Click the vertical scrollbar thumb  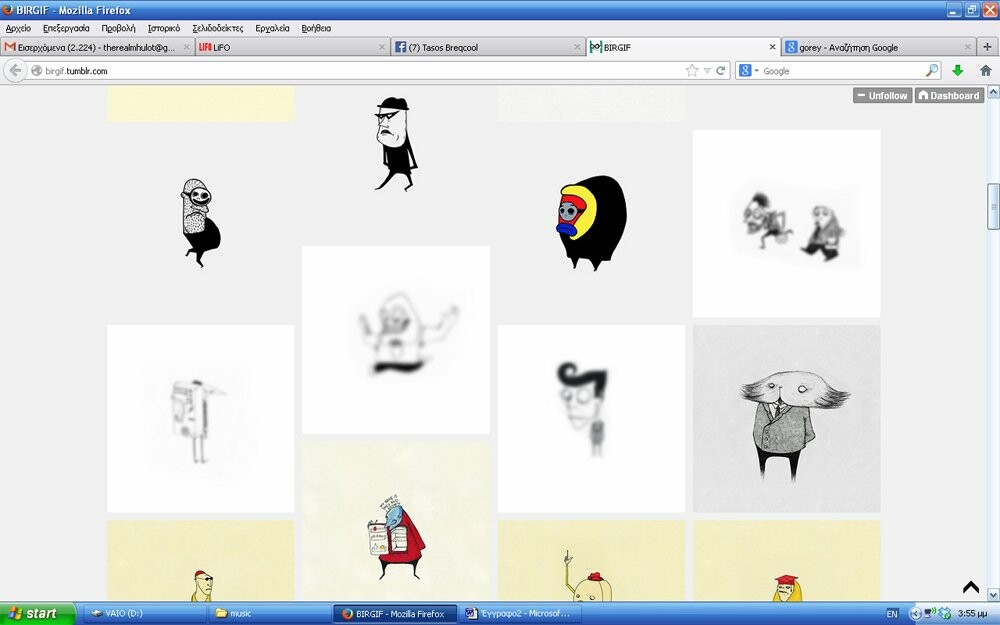[994, 205]
